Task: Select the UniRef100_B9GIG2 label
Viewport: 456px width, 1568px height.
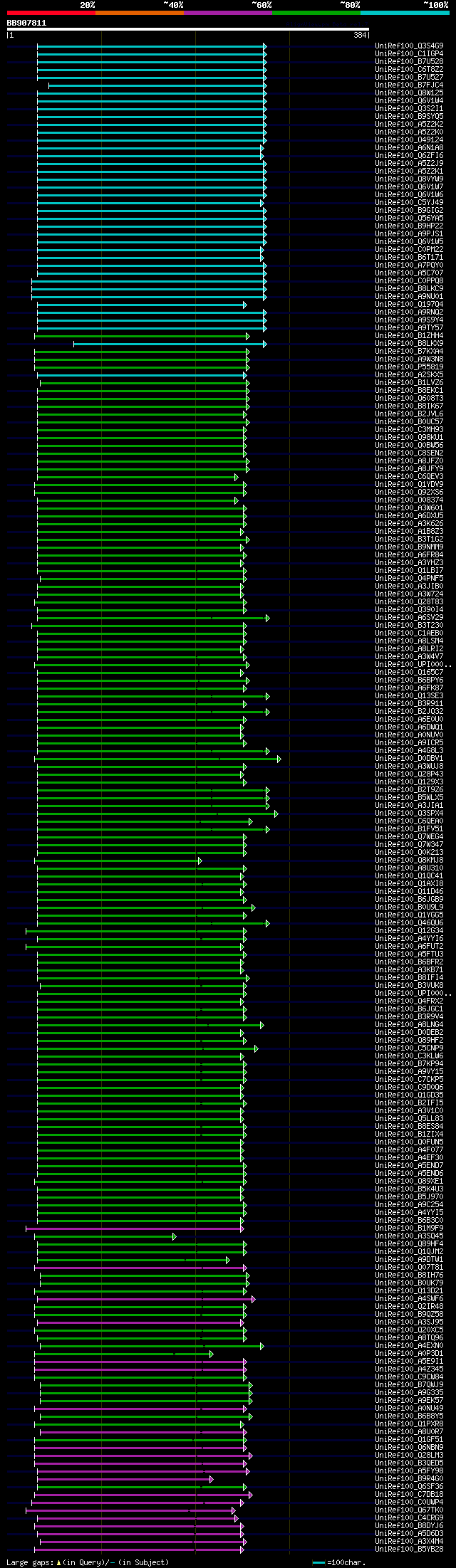Action: (x=409, y=211)
